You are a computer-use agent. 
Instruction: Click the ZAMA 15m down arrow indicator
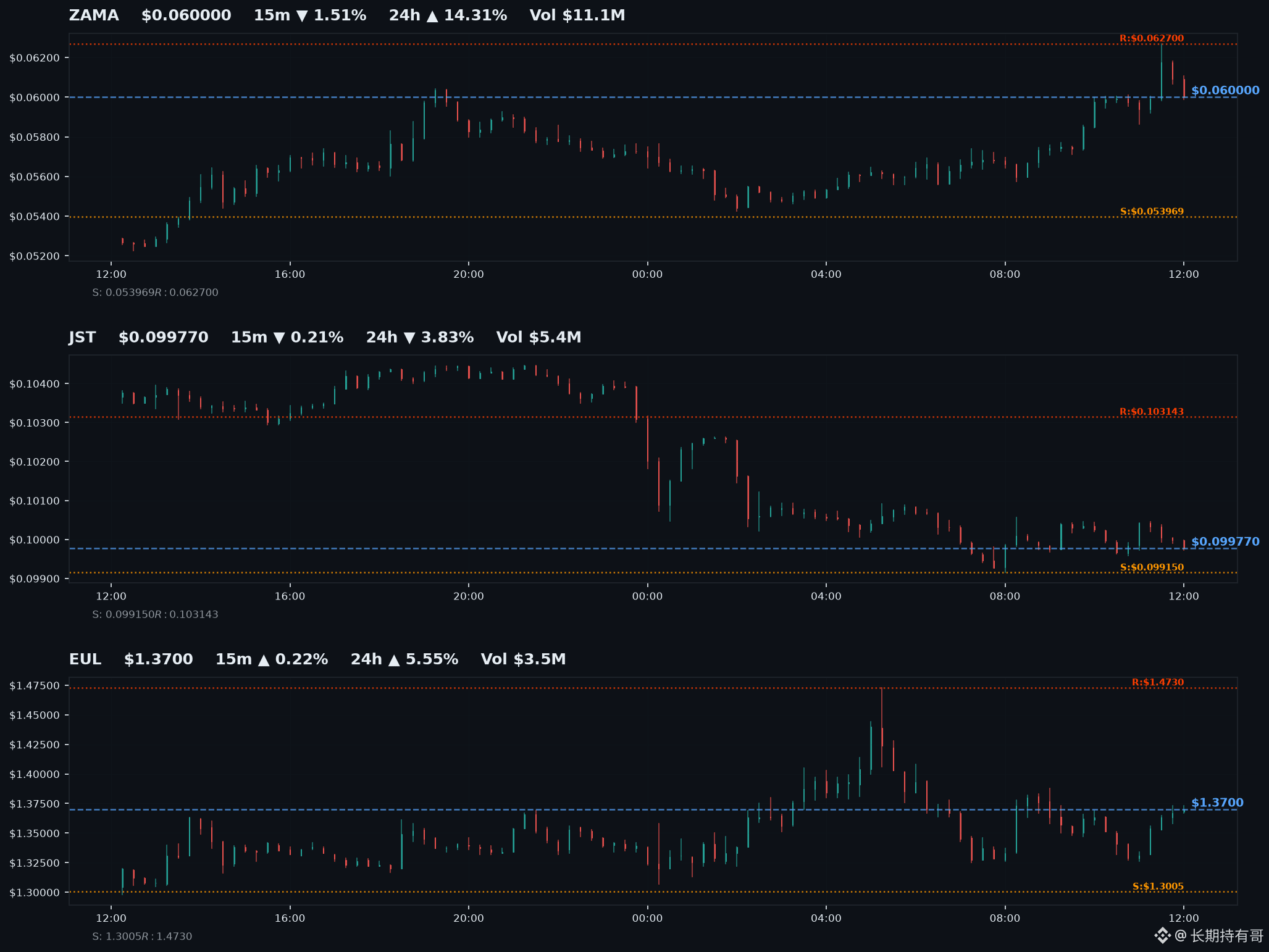(x=302, y=16)
